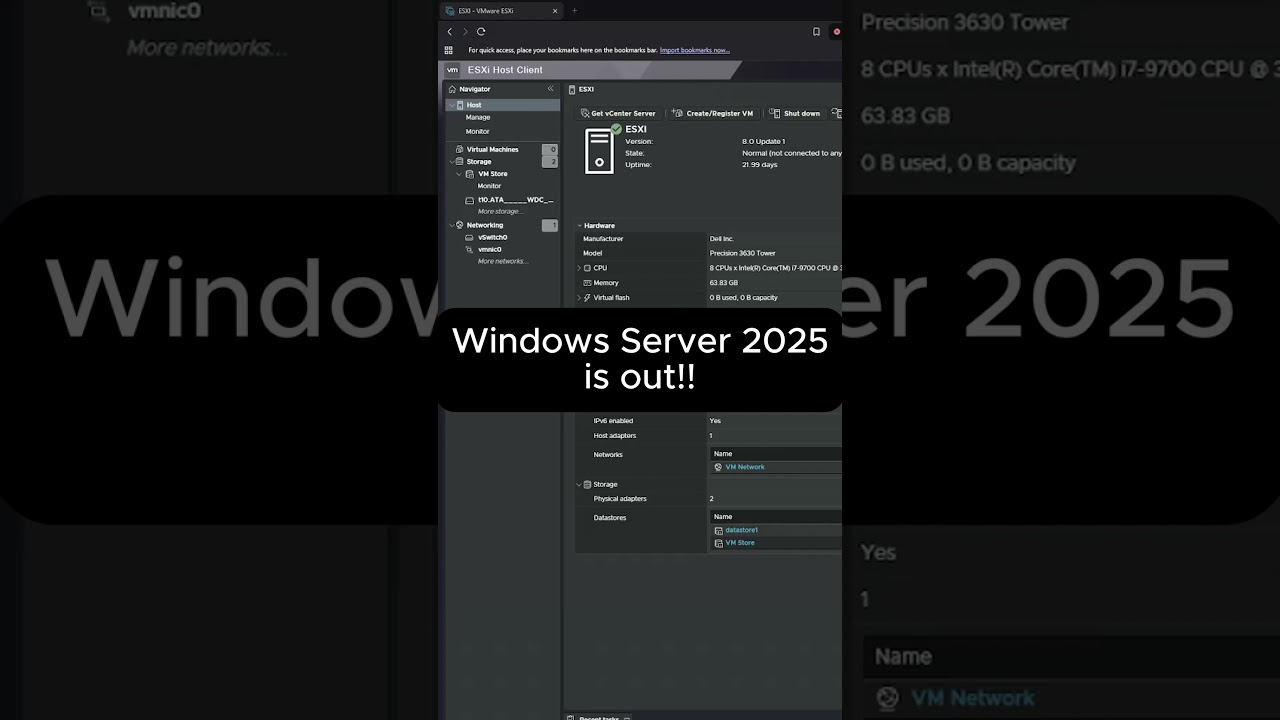Collapse the Hardware section
The width and height of the screenshot is (1280, 720).
click(x=579, y=226)
